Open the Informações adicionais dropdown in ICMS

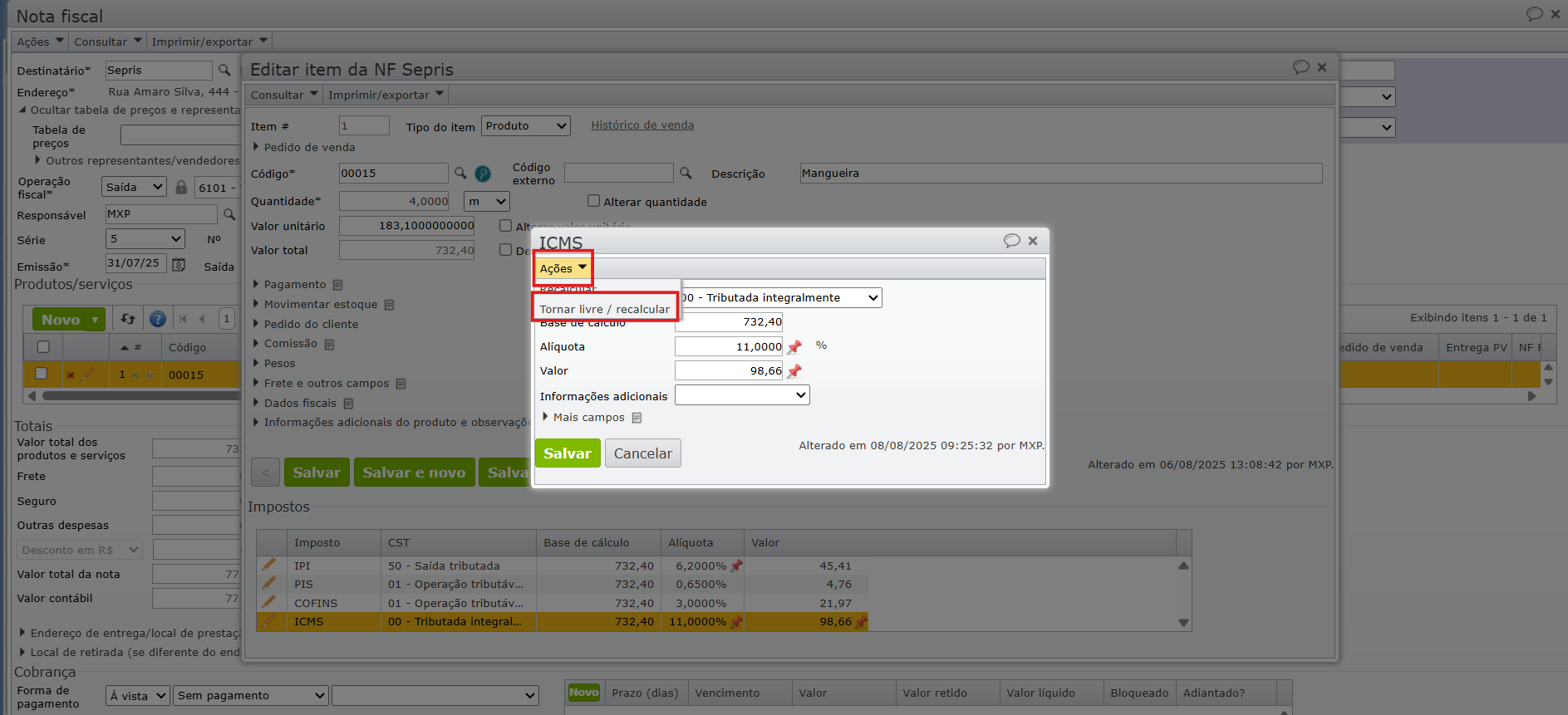pos(742,395)
